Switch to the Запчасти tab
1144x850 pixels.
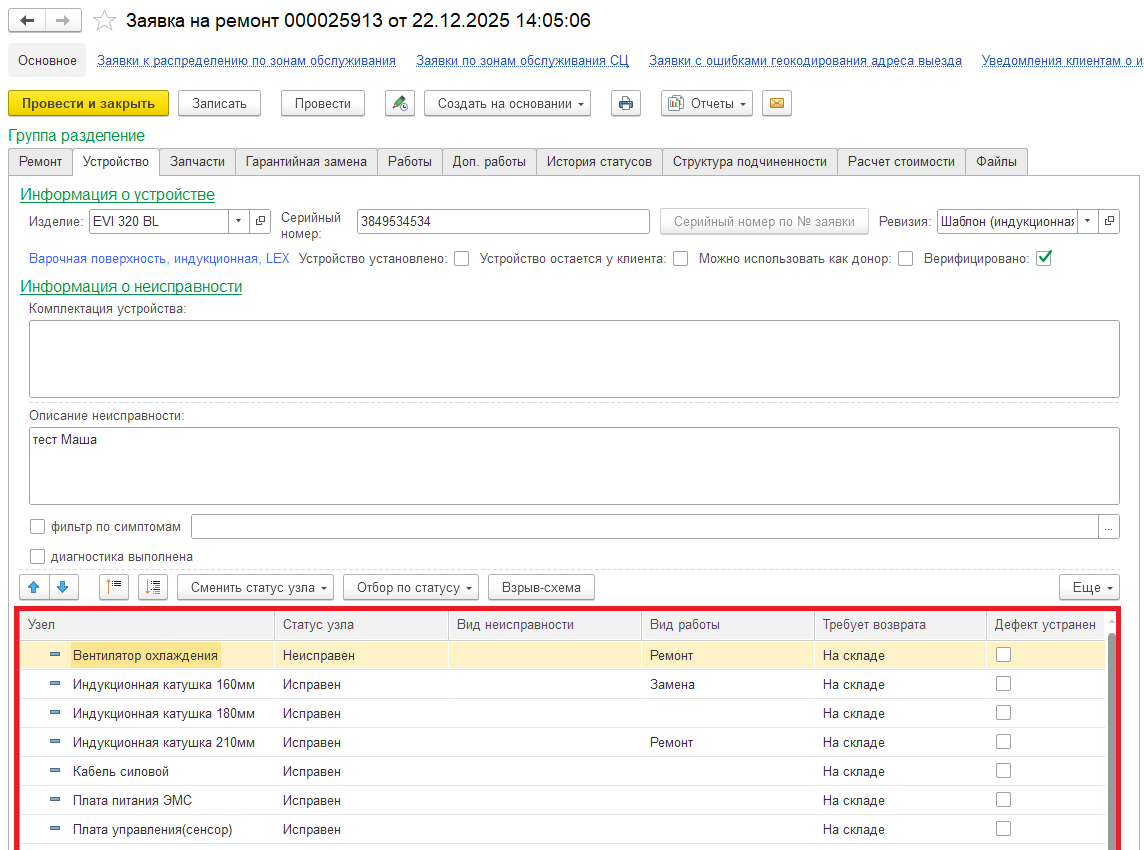(x=197, y=162)
